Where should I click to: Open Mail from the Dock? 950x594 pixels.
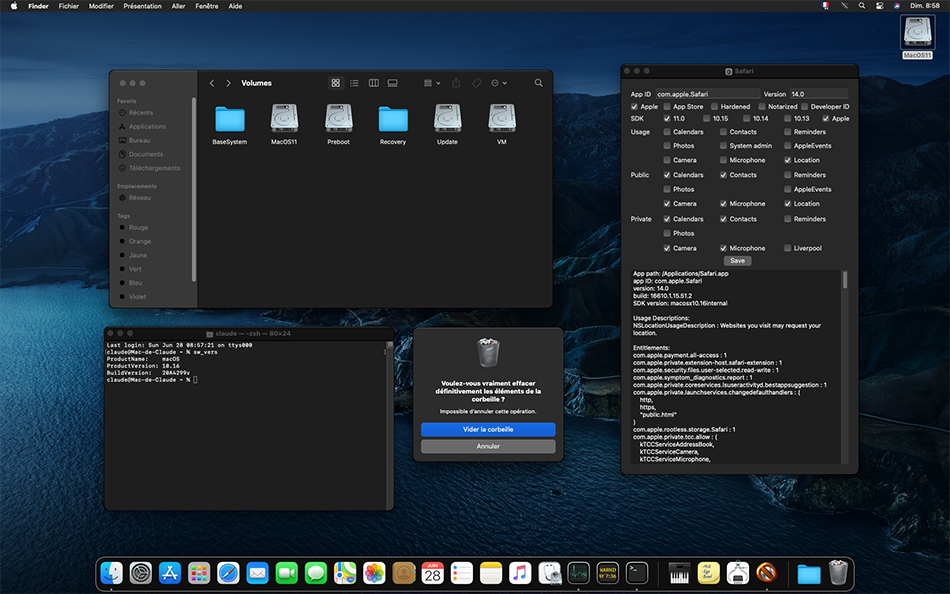tap(257, 573)
